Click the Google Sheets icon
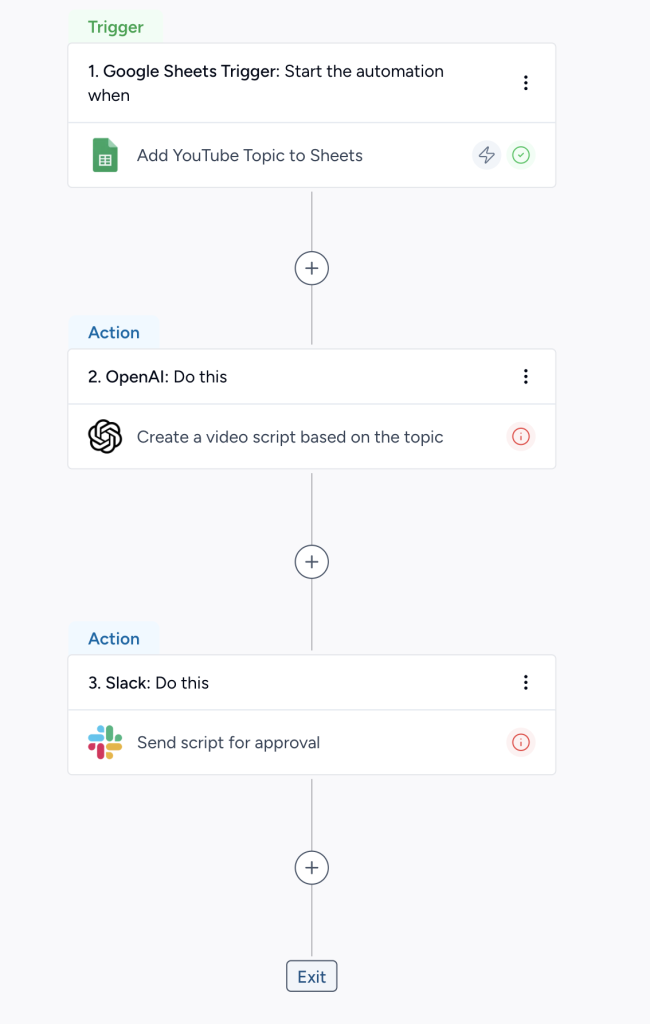The height and width of the screenshot is (1024, 650). 105,156
